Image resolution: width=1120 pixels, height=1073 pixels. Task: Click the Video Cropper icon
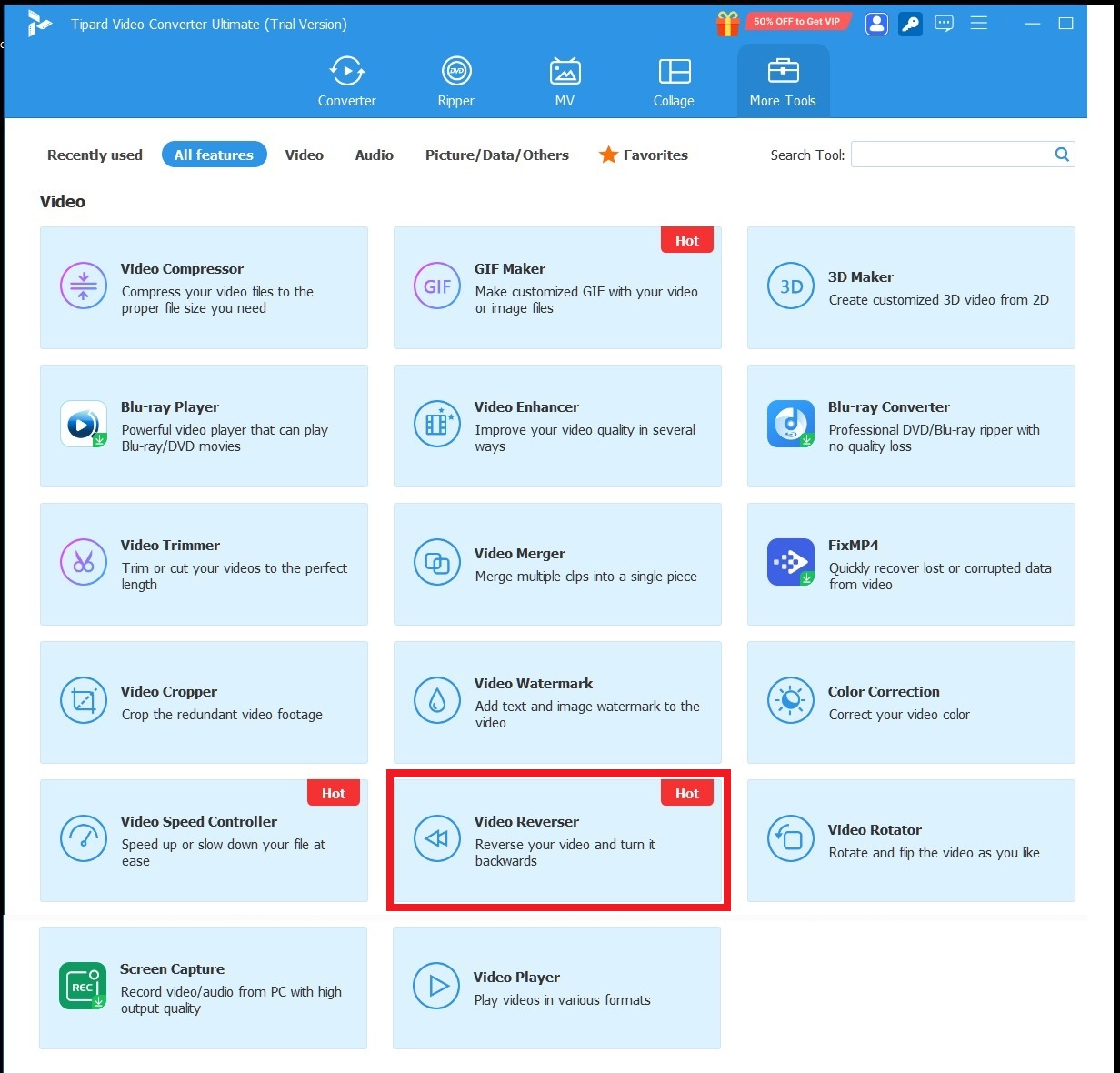[84, 700]
